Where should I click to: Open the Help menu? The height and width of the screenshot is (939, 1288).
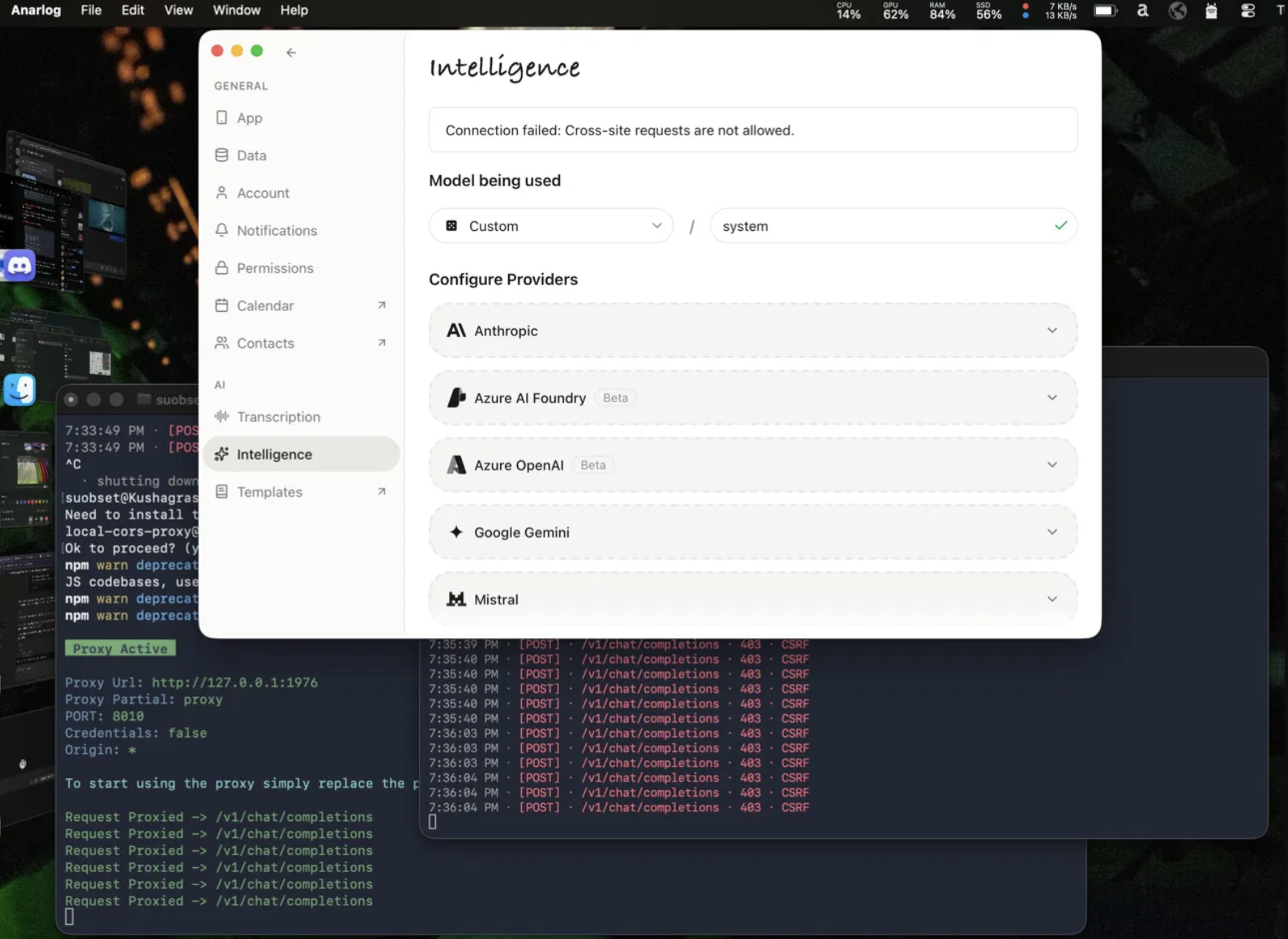(294, 10)
